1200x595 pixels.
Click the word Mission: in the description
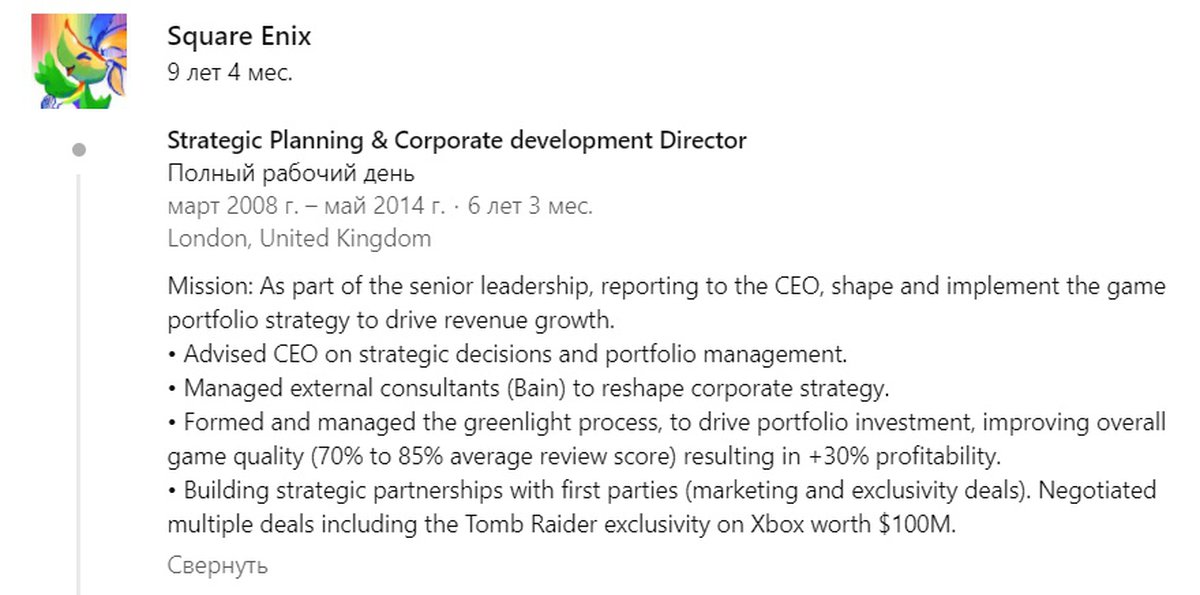click(211, 287)
